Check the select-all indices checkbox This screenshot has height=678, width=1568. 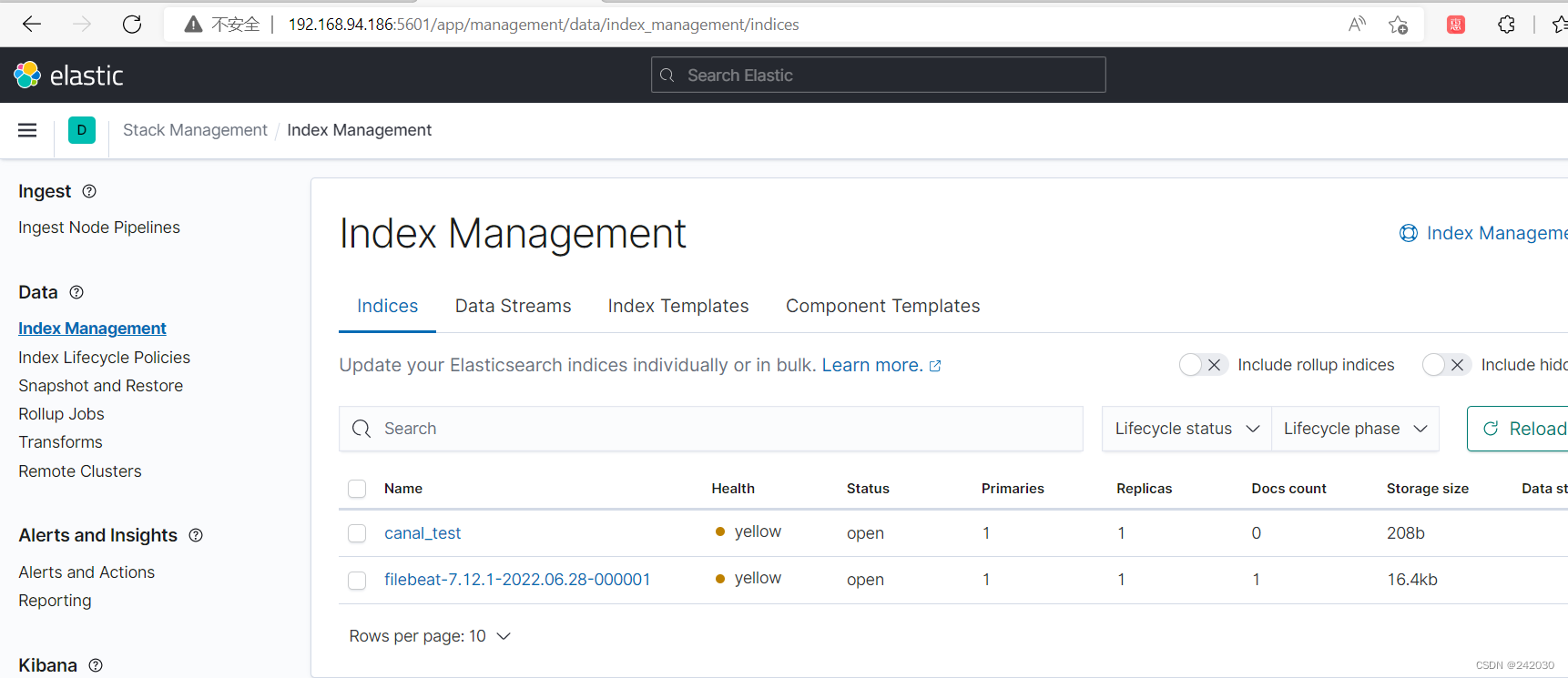357,489
